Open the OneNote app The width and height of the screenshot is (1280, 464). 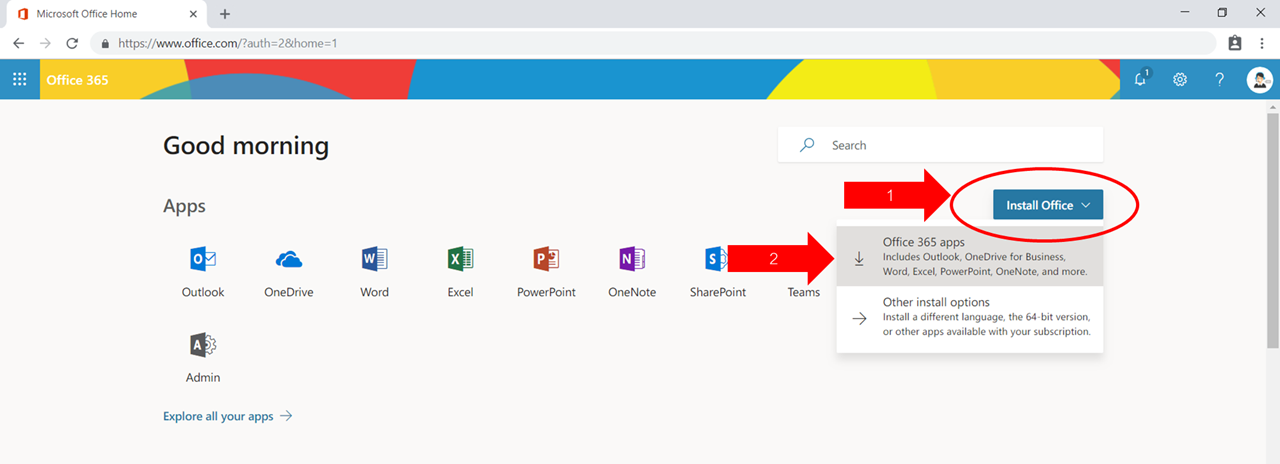tap(632, 261)
